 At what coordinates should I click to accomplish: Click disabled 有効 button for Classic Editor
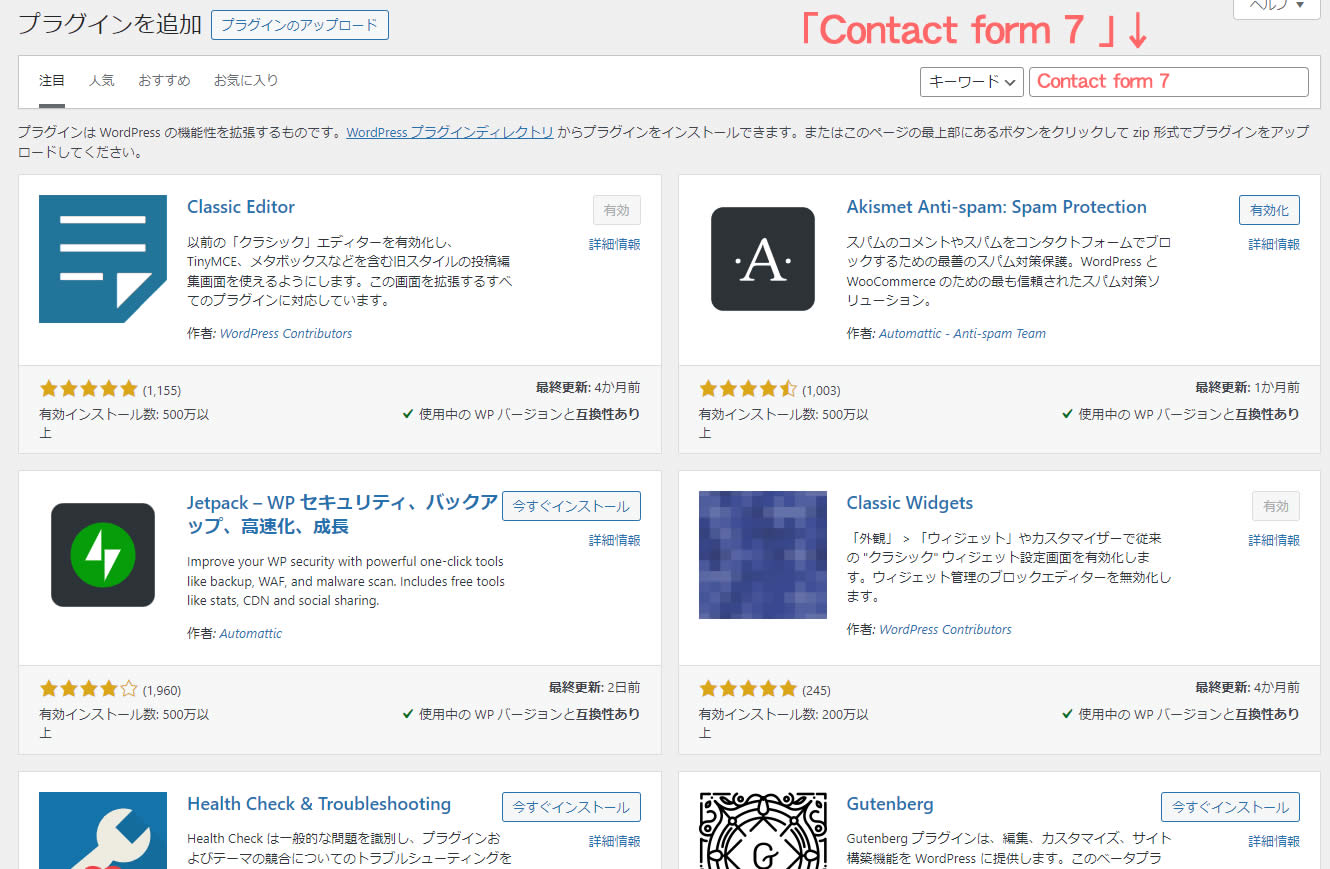tap(617, 210)
